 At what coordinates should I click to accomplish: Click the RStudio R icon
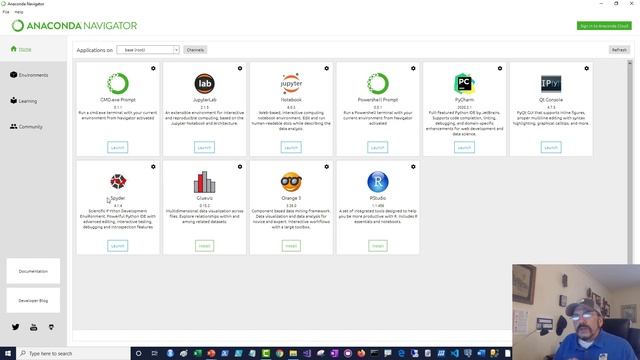[x=378, y=182]
